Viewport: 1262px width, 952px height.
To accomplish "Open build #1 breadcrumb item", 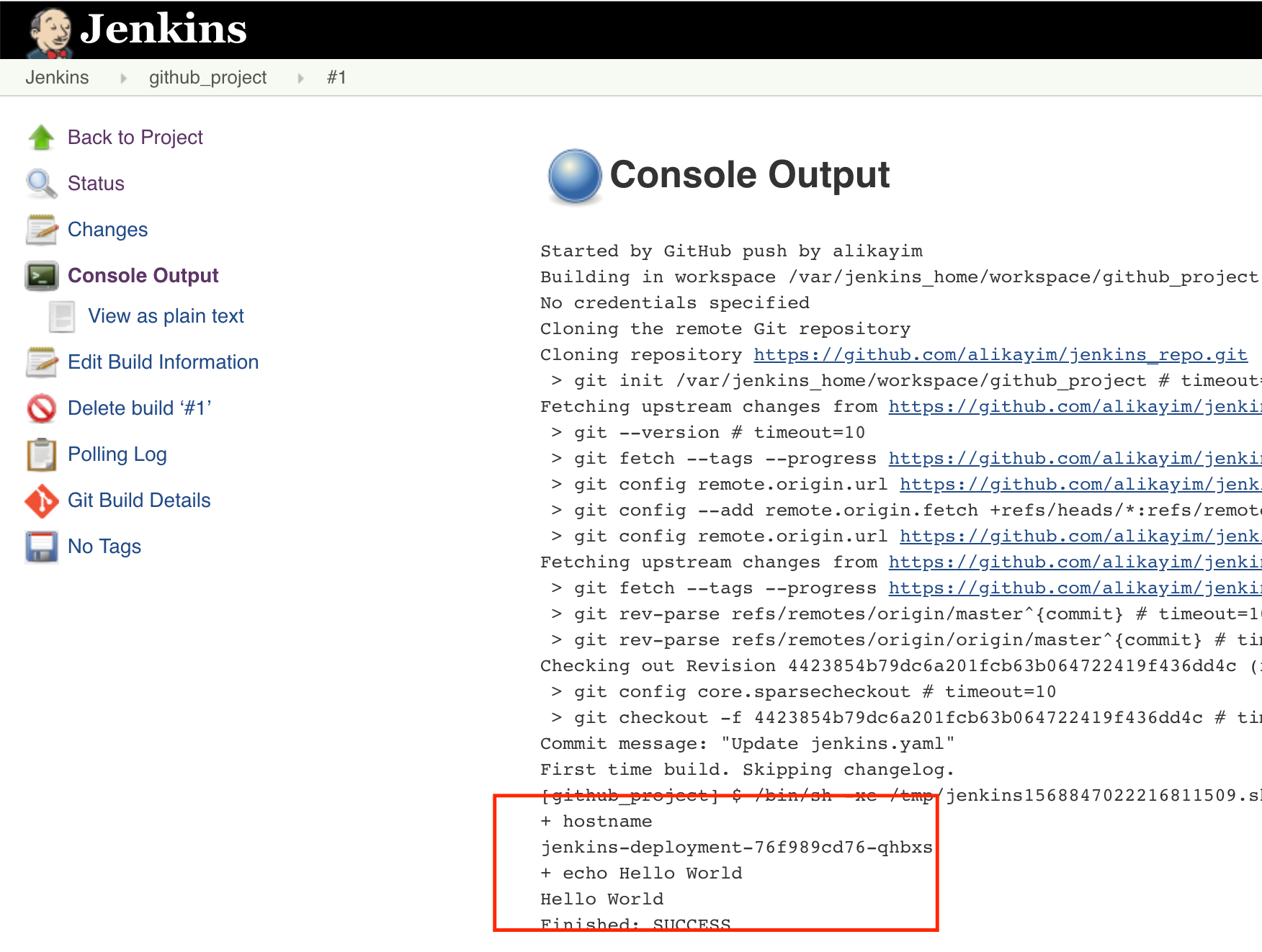I will 336,77.
